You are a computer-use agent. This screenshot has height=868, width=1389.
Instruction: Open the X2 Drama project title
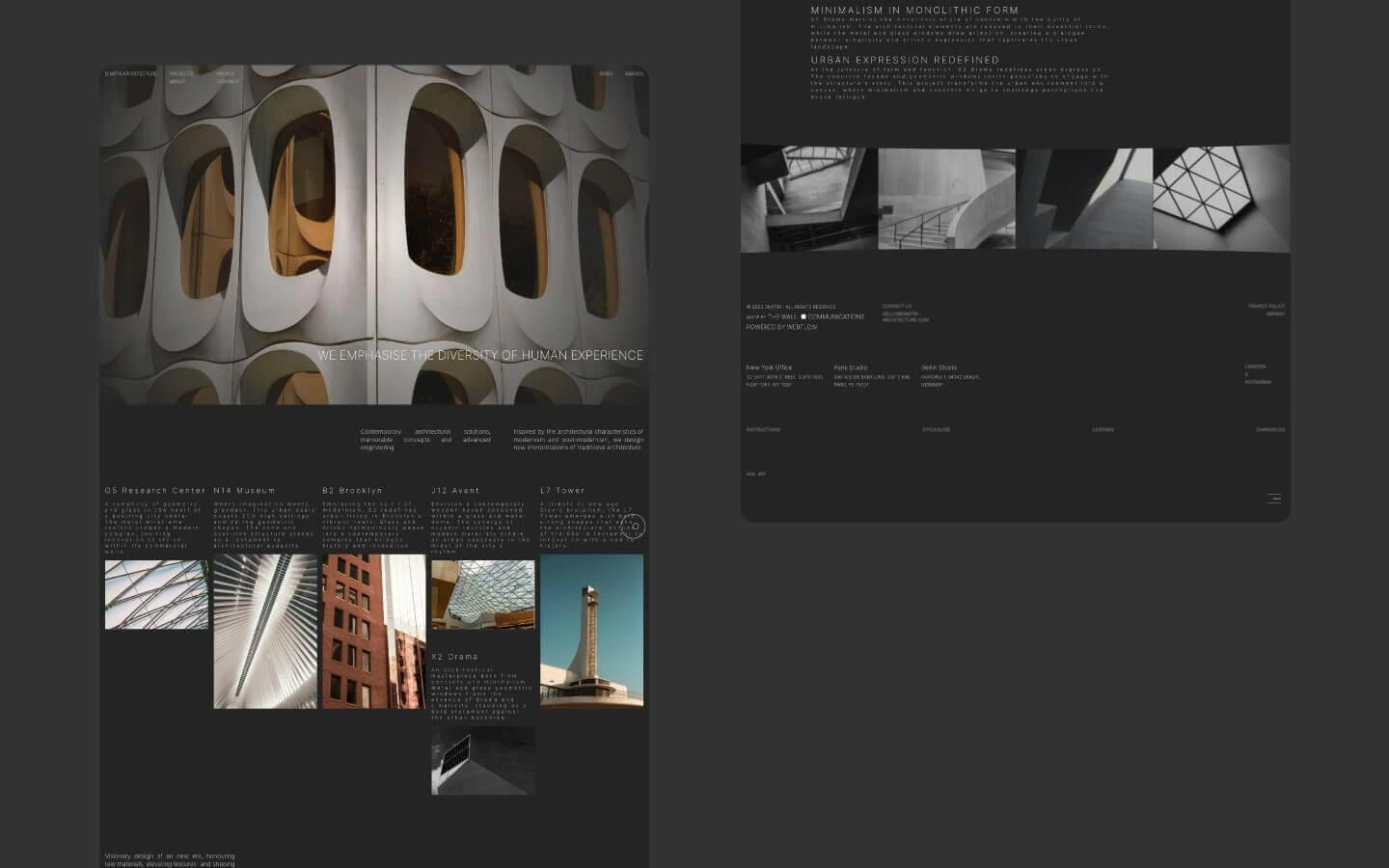[x=454, y=657]
